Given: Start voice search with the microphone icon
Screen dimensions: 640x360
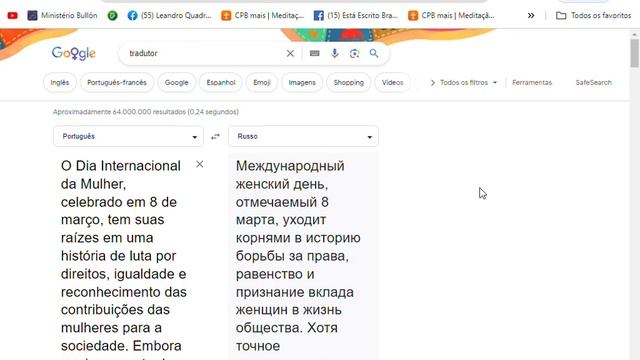Looking at the screenshot, I should pyautogui.click(x=334, y=53).
